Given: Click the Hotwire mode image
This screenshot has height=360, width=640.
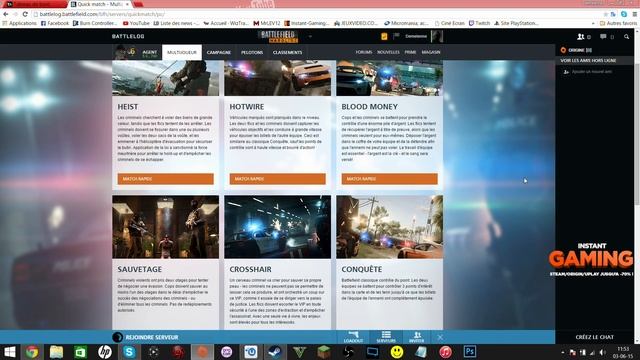Looking at the screenshot, I should [278, 78].
